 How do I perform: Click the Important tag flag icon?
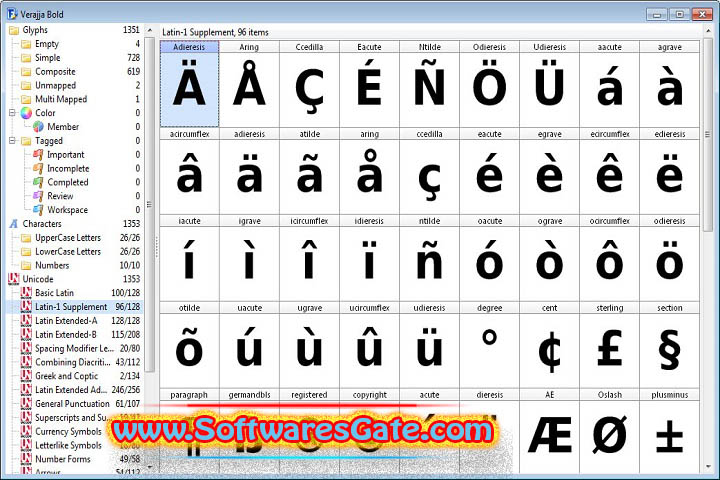click(38, 154)
